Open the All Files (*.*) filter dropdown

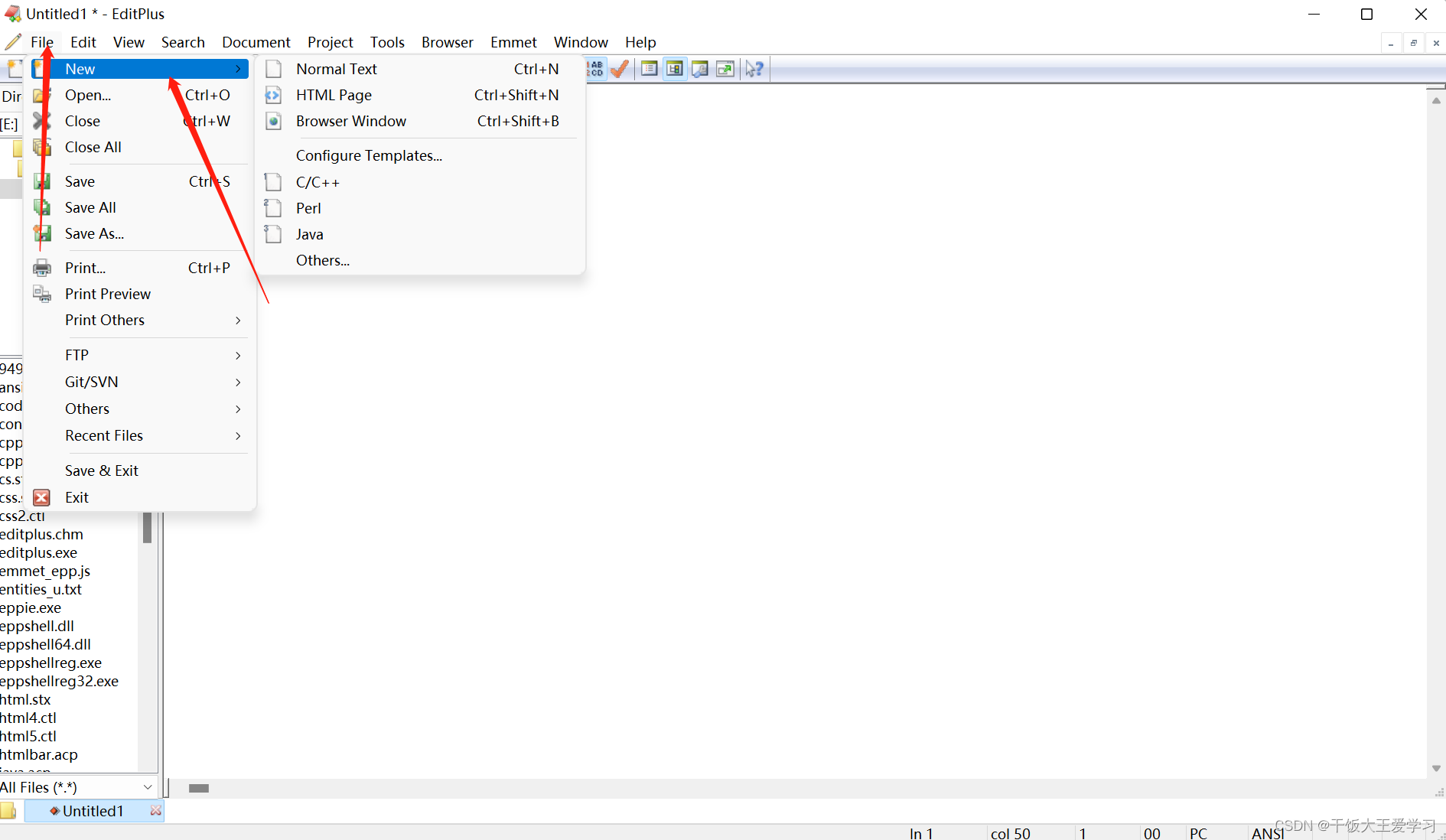[x=148, y=787]
